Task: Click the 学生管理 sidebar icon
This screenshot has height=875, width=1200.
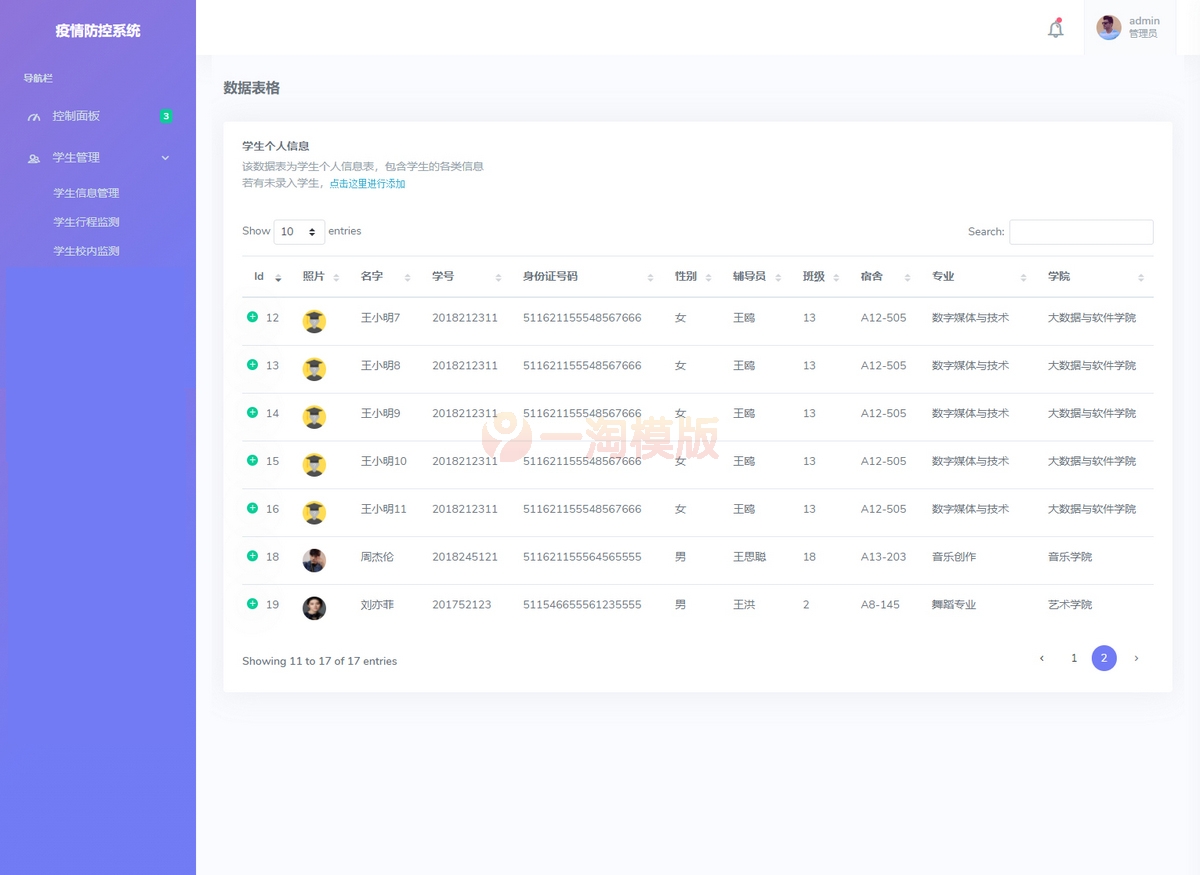Action: coord(34,157)
